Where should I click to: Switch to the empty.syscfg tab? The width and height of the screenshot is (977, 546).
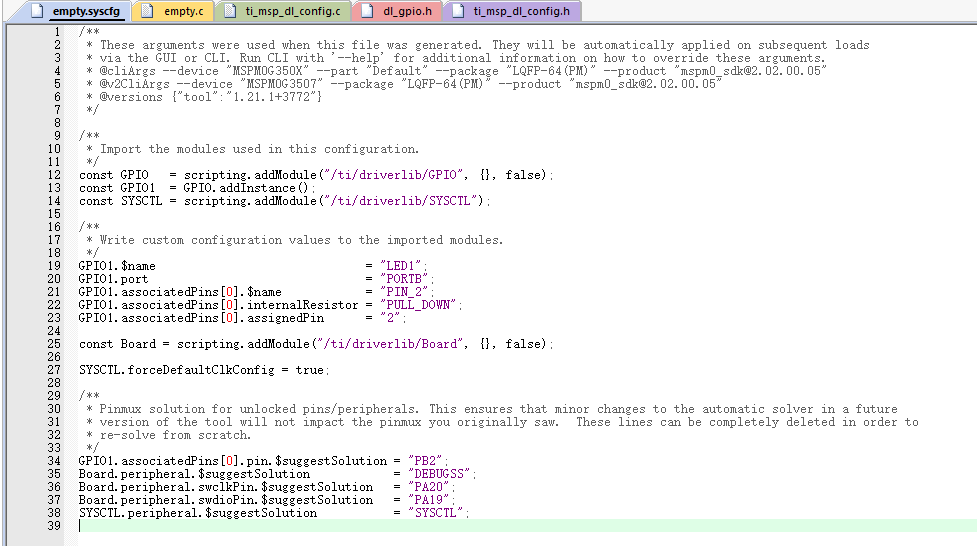coord(78,11)
